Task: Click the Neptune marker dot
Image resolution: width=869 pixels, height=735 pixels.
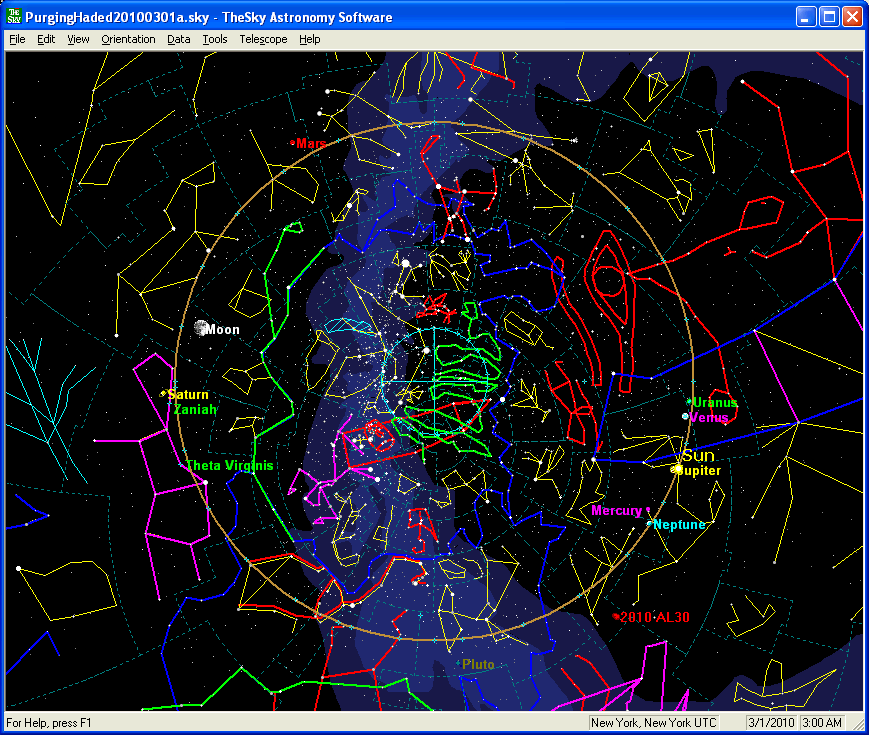Action: 649,524
